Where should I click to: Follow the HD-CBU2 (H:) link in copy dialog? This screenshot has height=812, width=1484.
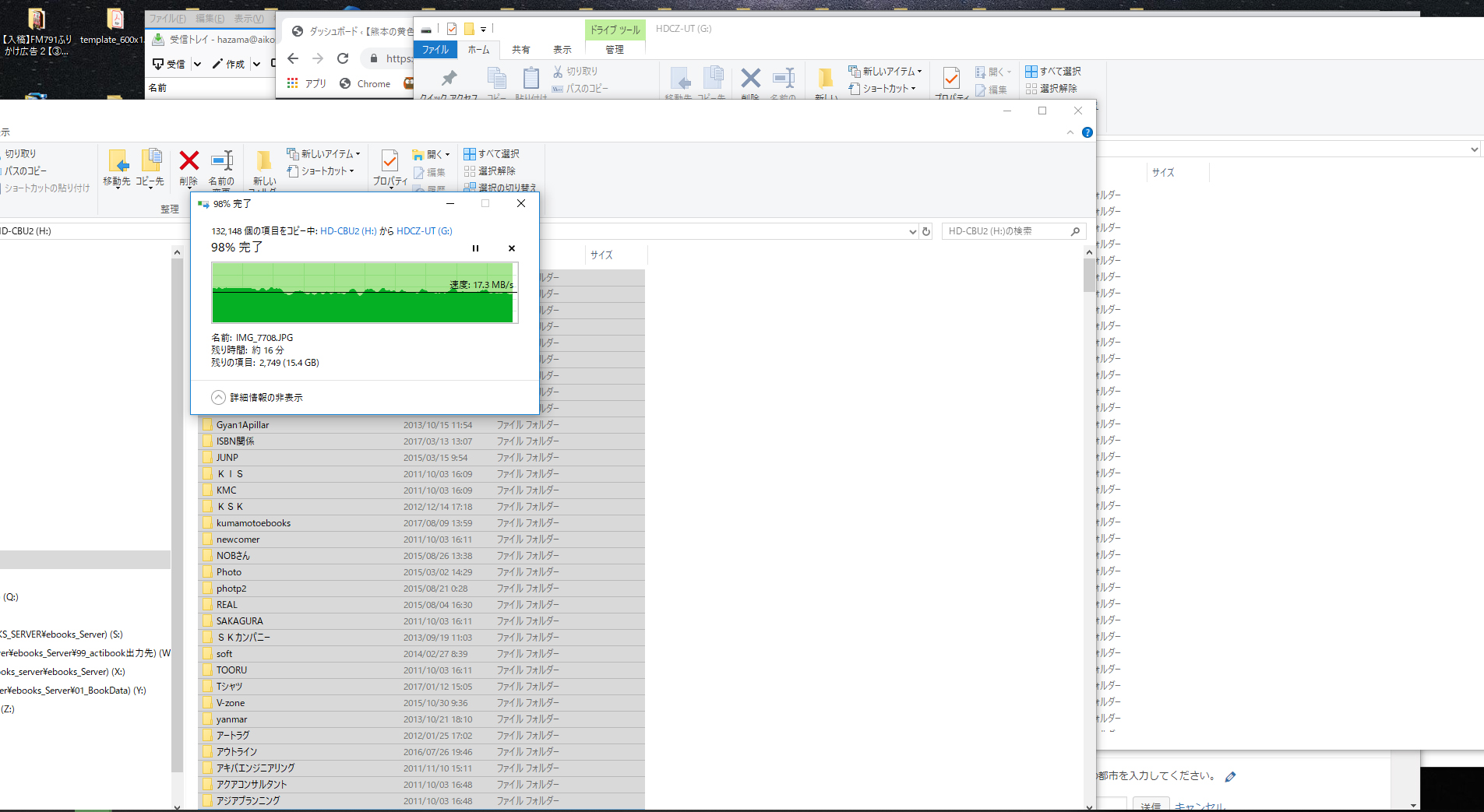tap(348, 231)
